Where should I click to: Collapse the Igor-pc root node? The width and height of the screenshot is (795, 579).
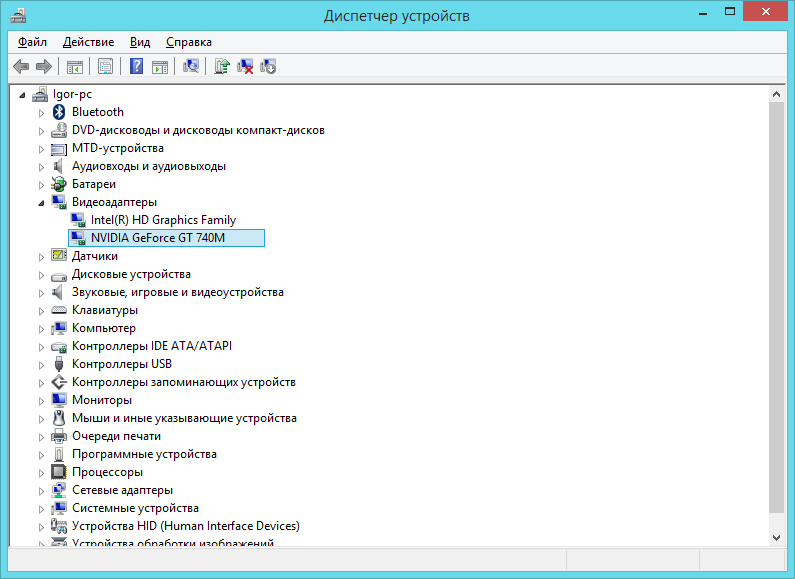point(22,95)
